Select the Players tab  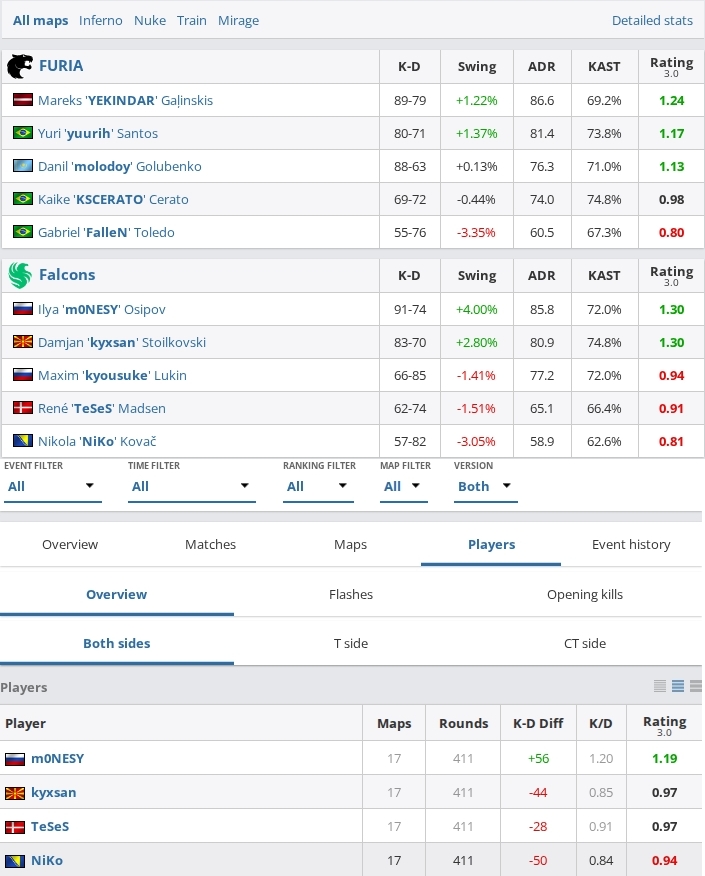(491, 544)
